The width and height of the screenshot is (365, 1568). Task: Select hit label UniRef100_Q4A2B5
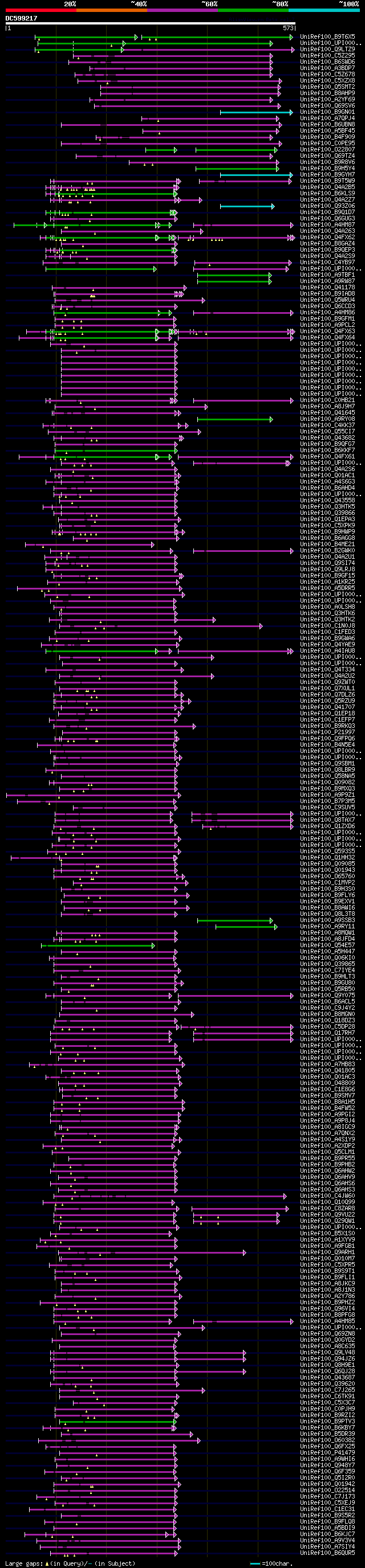327,187
